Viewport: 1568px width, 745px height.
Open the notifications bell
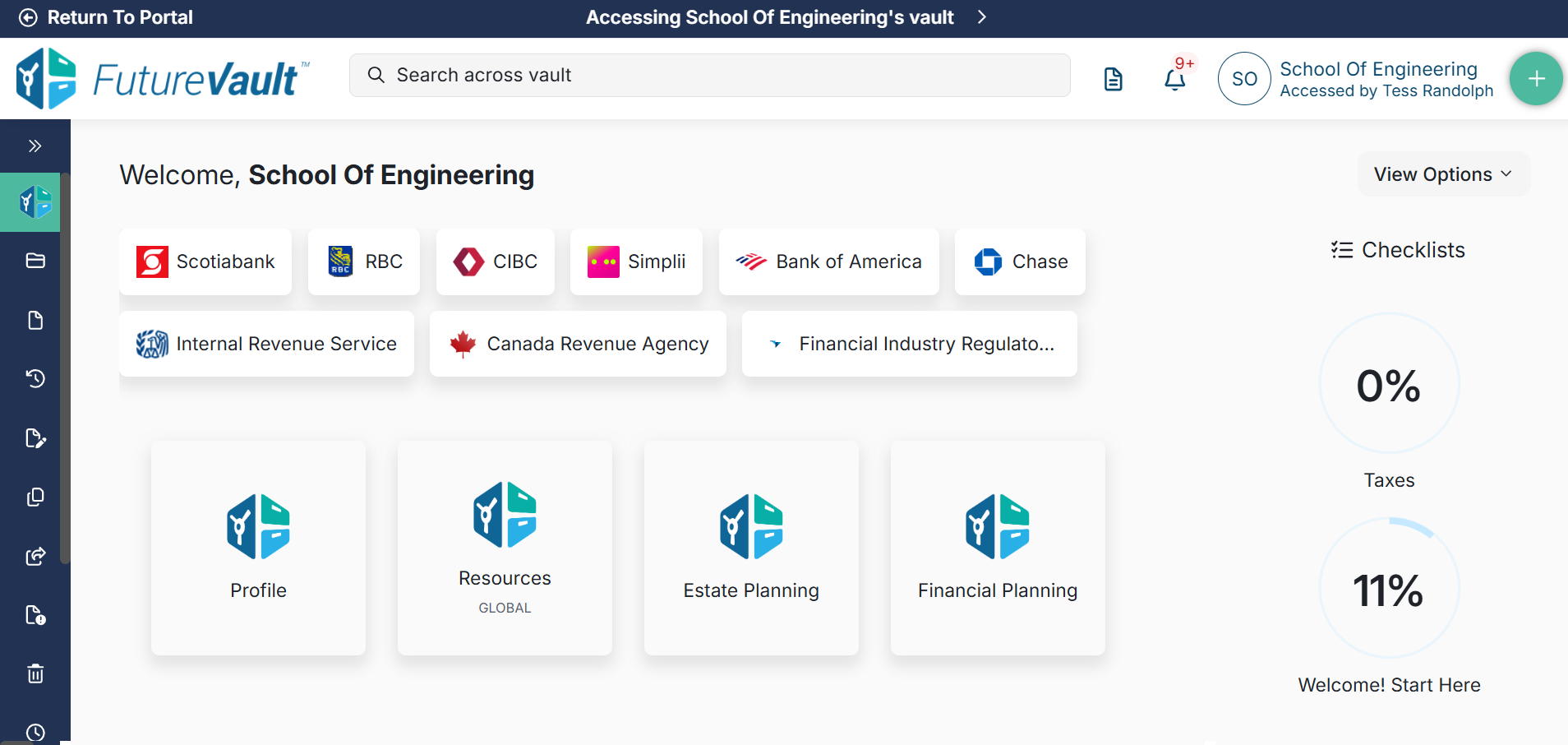tap(1175, 80)
